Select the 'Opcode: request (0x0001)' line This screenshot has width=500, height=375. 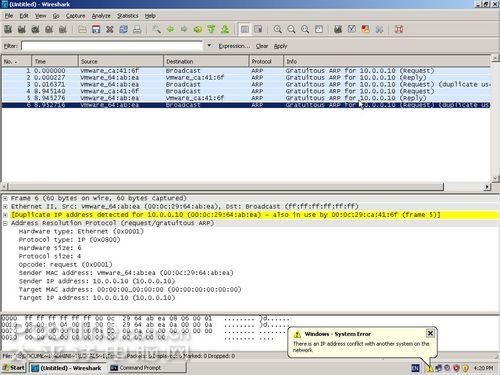pyautogui.click(x=65, y=265)
